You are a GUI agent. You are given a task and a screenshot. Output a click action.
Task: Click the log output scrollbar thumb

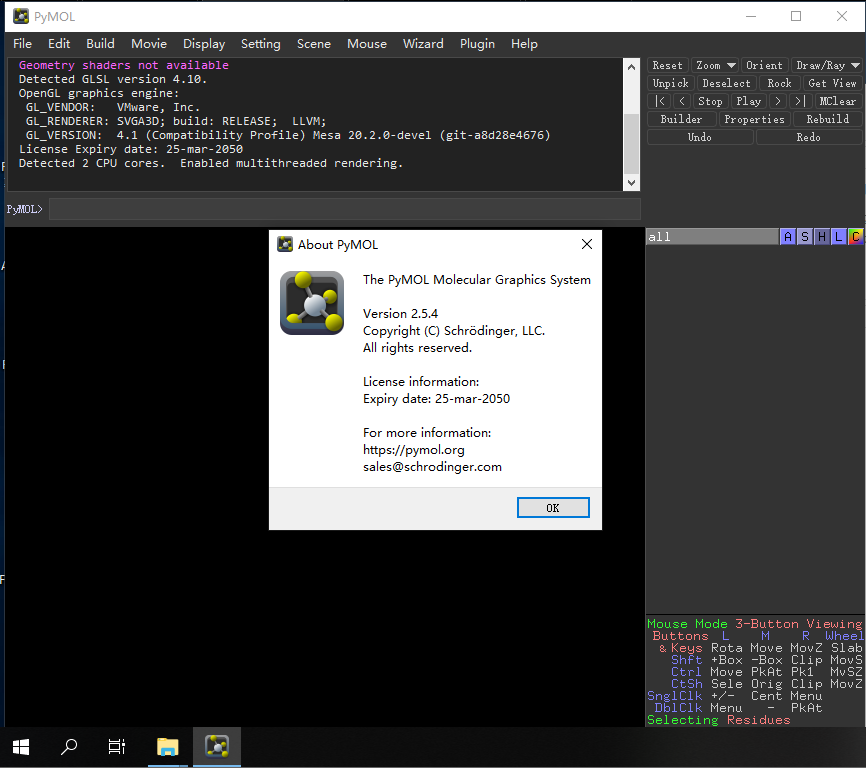[x=631, y=143]
